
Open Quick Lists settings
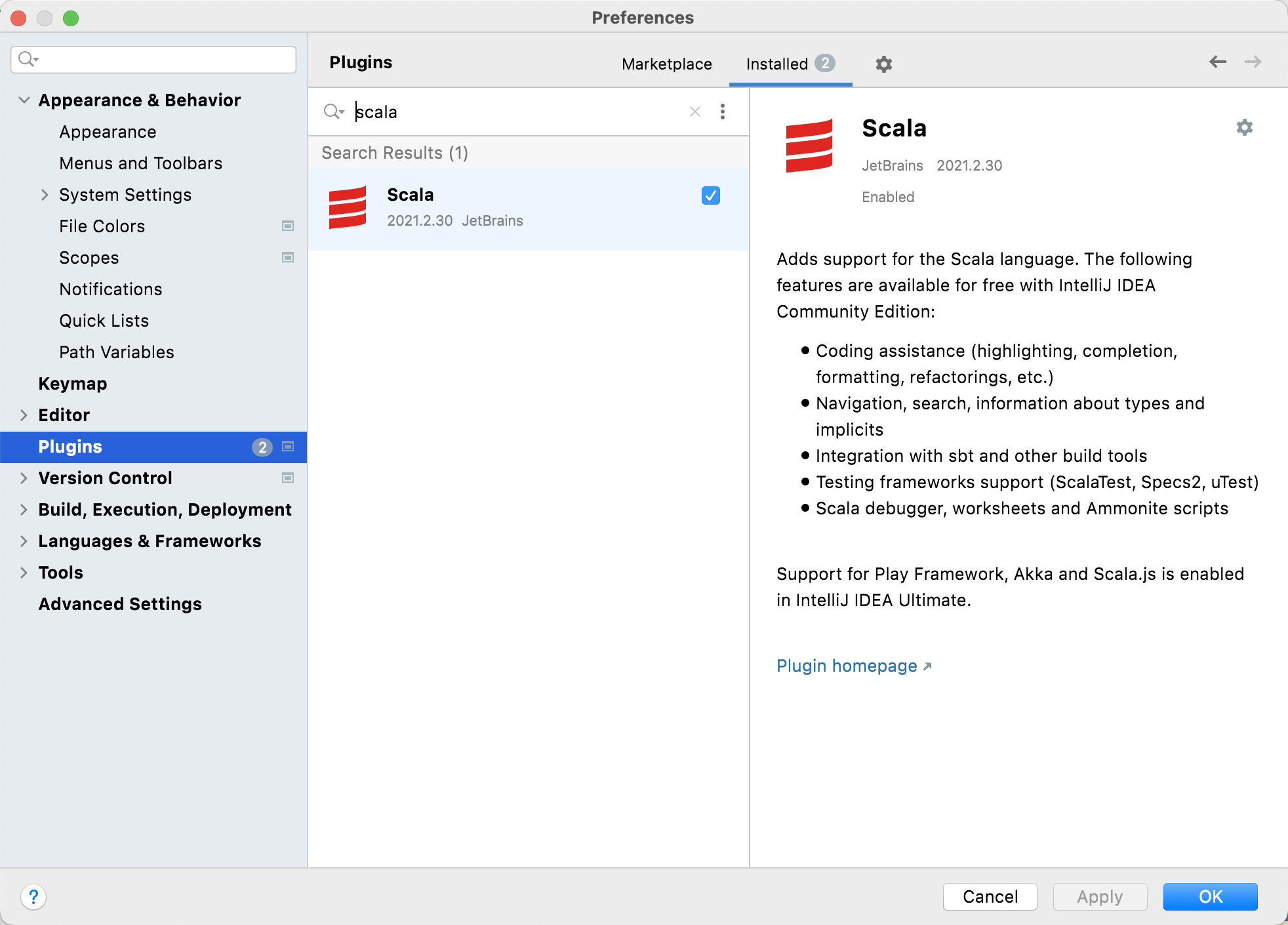point(104,321)
